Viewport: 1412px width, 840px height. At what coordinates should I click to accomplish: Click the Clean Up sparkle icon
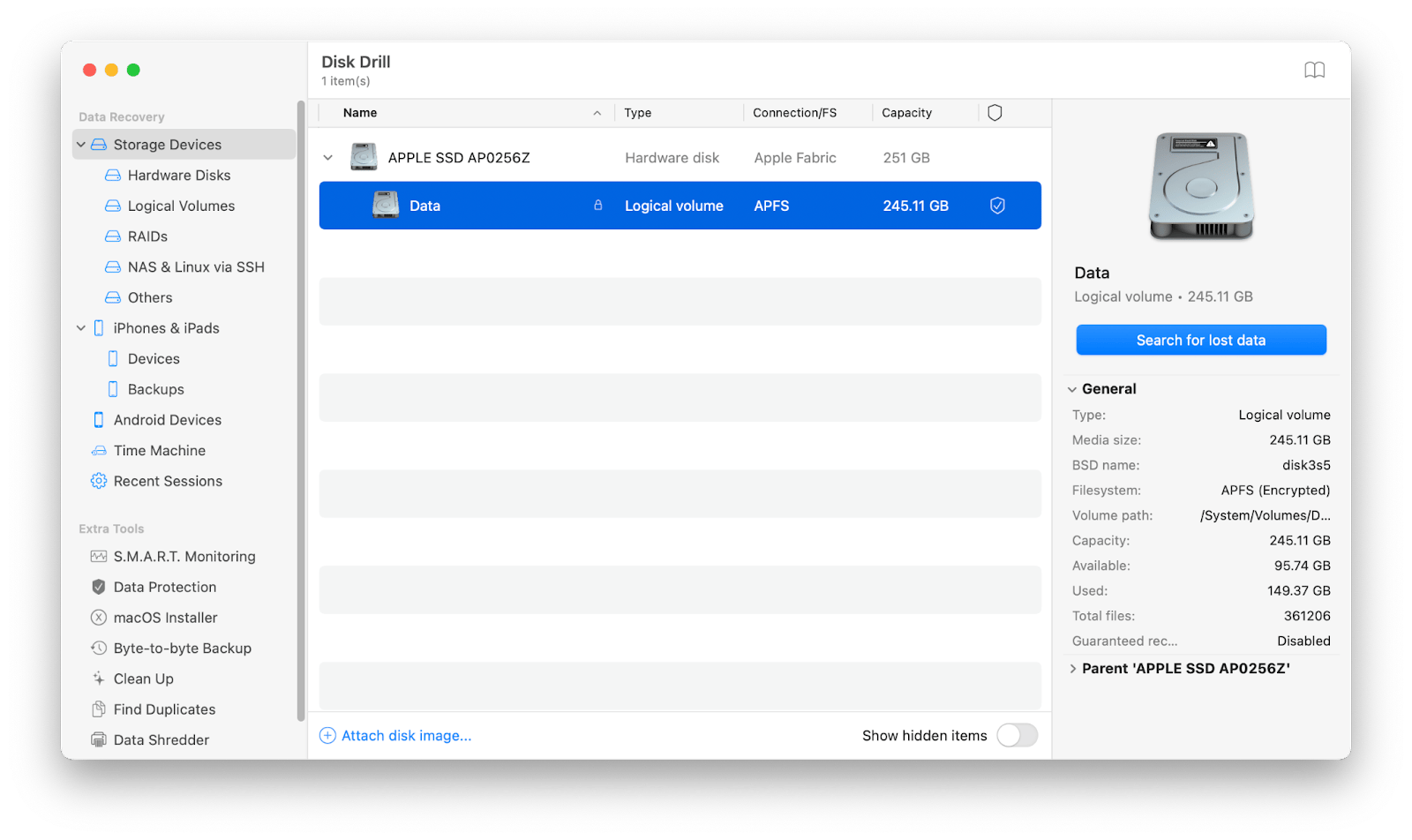coord(99,679)
